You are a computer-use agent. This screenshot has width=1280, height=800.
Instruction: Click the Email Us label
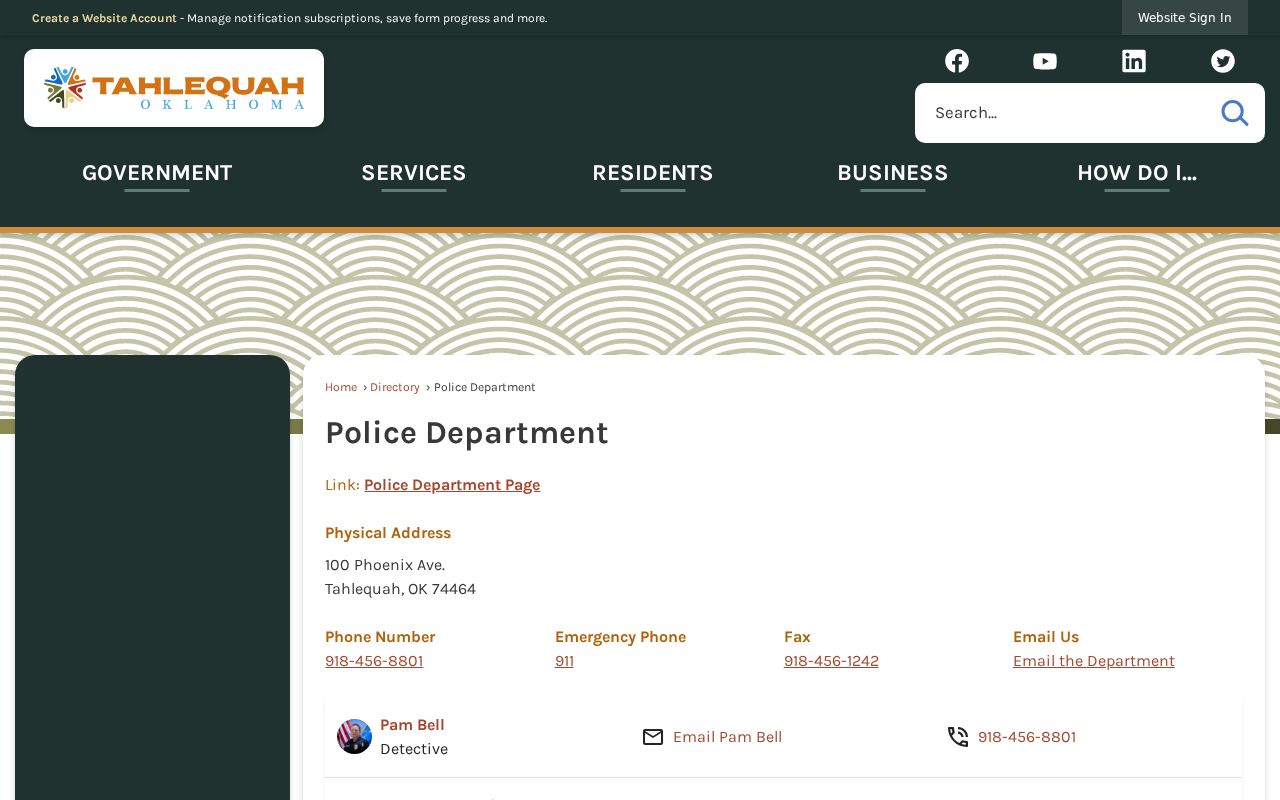pos(1046,637)
